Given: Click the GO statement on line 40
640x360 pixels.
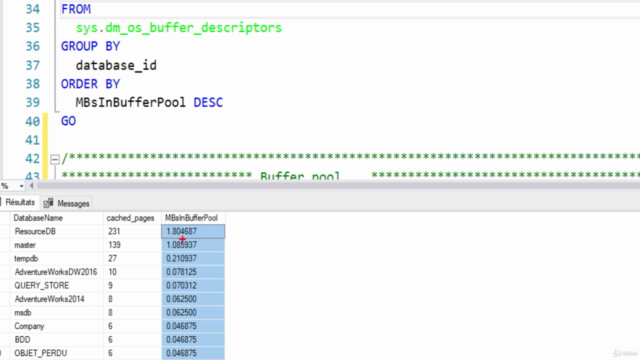Looking at the screenshot, I should click(x=69, y=121).
